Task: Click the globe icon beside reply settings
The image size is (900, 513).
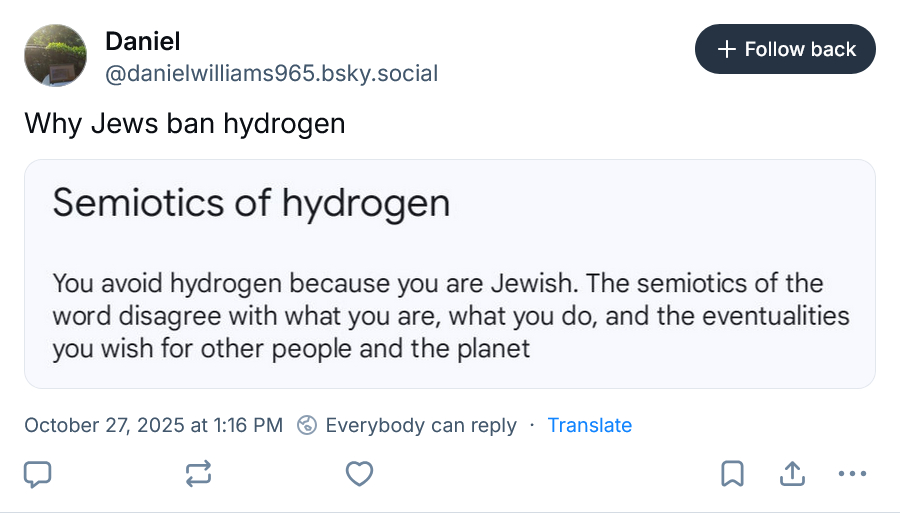Action: (307, 425)
